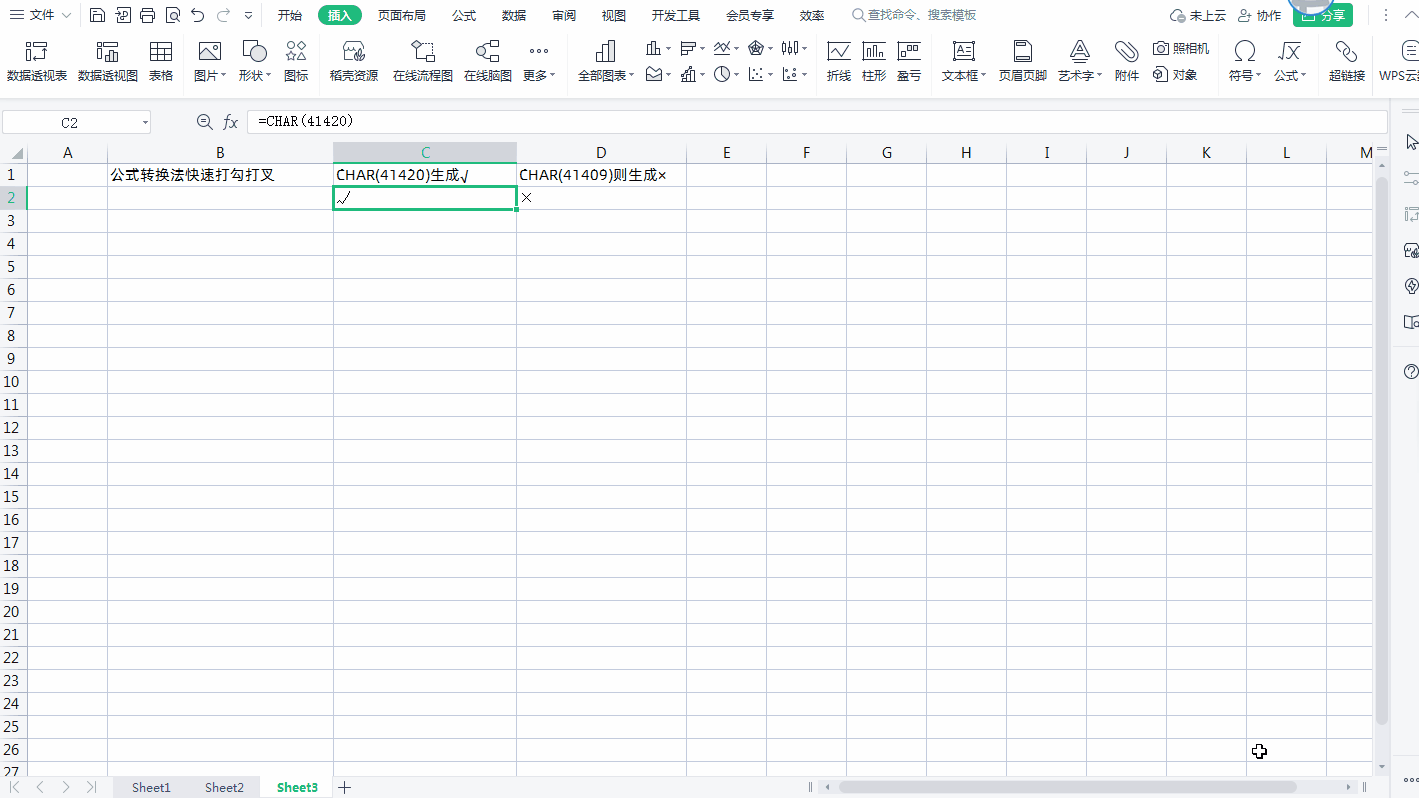Insert a win/loss sparkline (盈亏)
The image size is (1419, 798).
coord(909,61)
